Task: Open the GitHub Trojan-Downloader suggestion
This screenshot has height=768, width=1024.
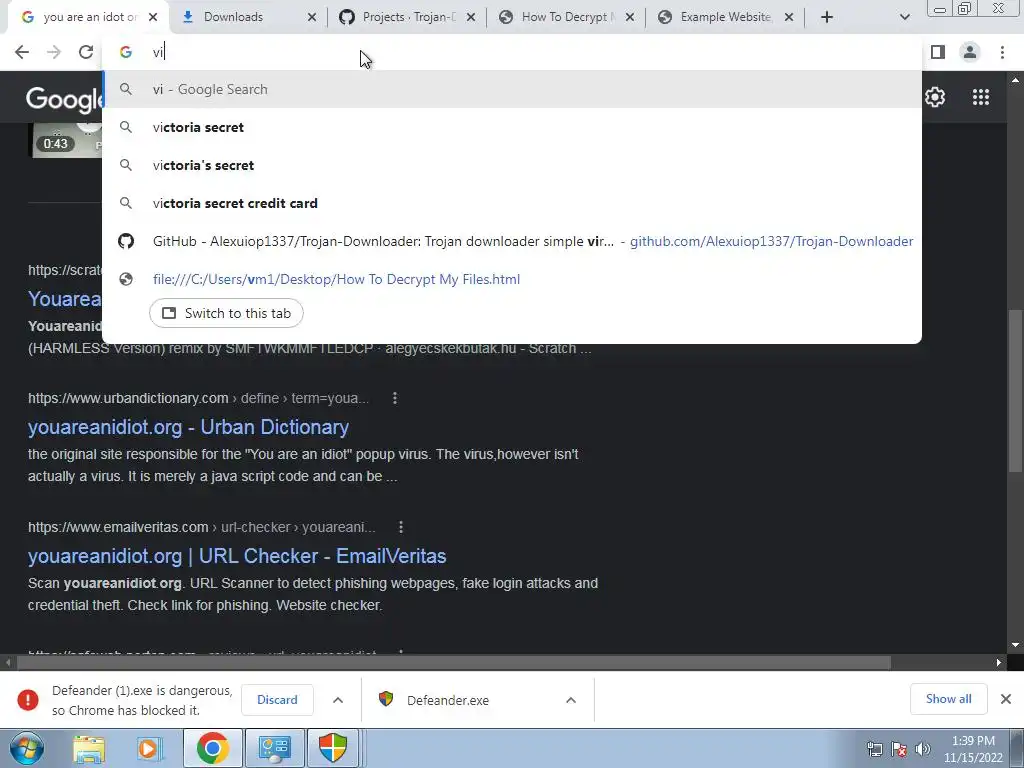Action: click(512, 241)
